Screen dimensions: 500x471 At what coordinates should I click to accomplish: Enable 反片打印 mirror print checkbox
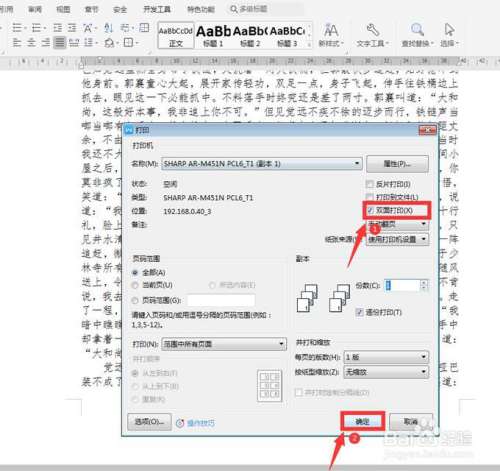tap(369, 184)
